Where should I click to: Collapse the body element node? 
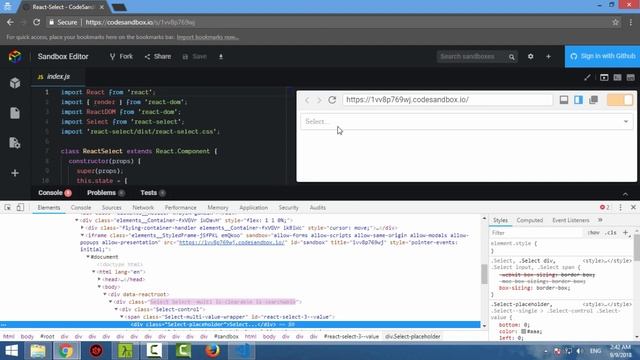99,287
